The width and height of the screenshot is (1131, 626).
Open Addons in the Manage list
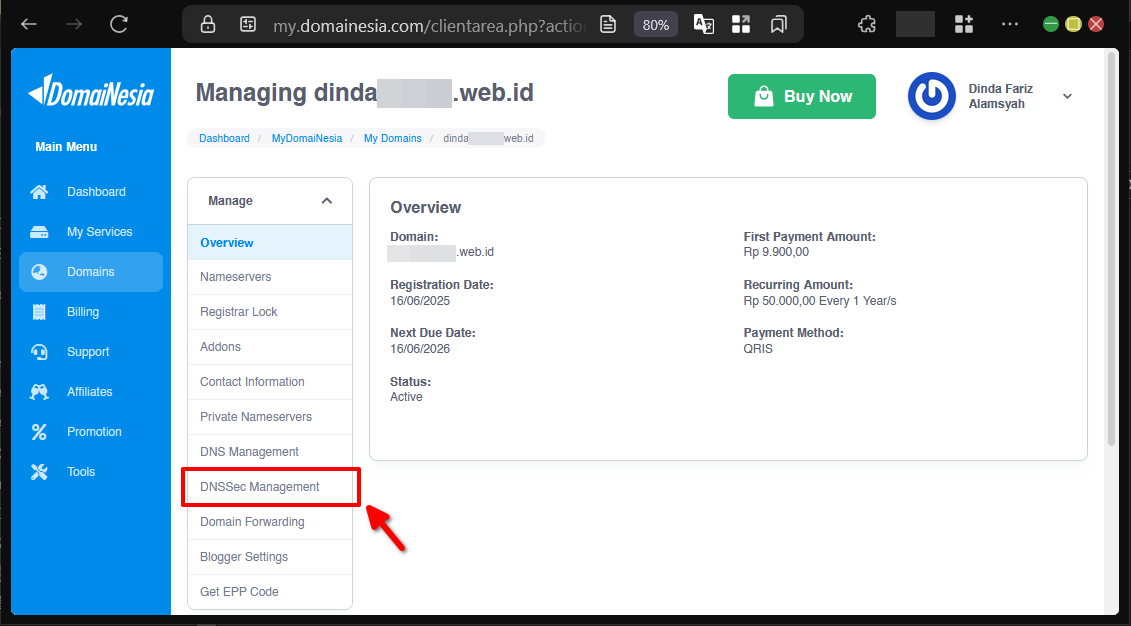pos(270,347)
